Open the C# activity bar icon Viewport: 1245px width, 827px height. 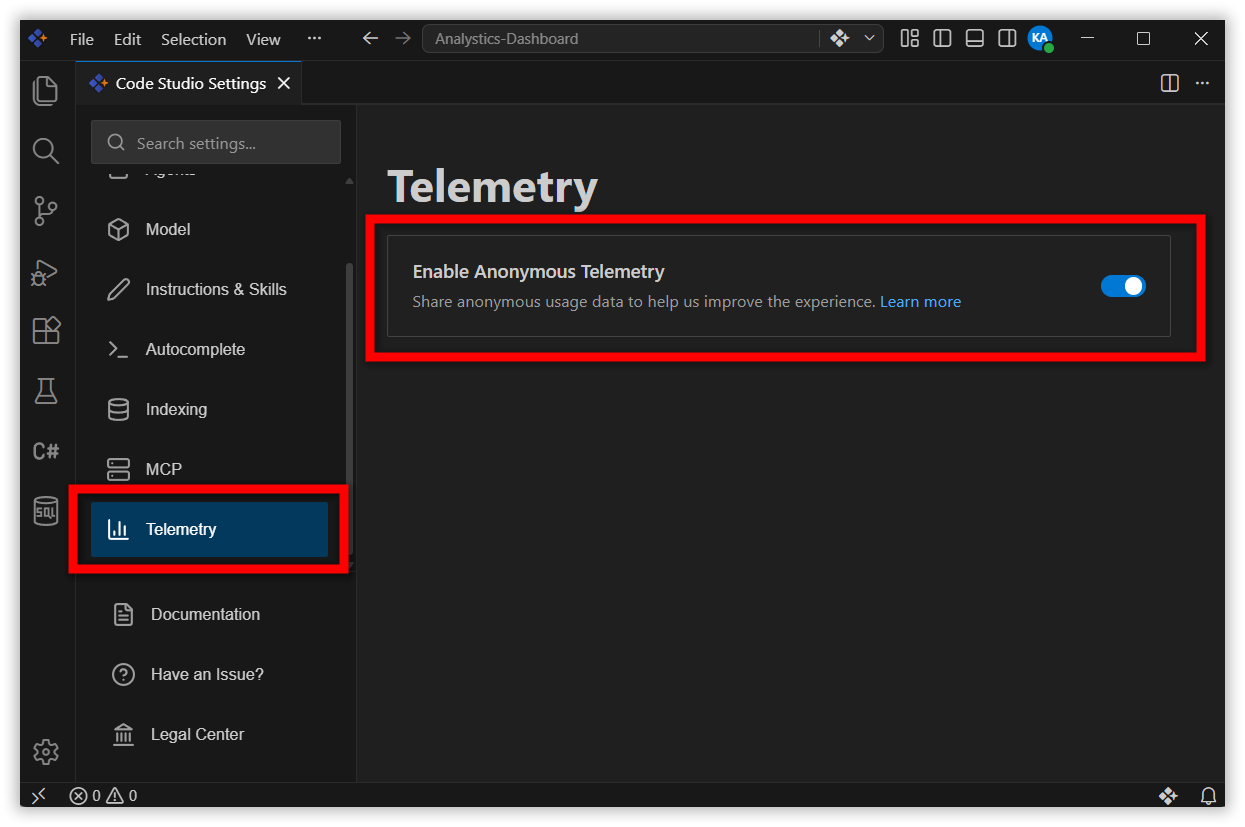46,451
